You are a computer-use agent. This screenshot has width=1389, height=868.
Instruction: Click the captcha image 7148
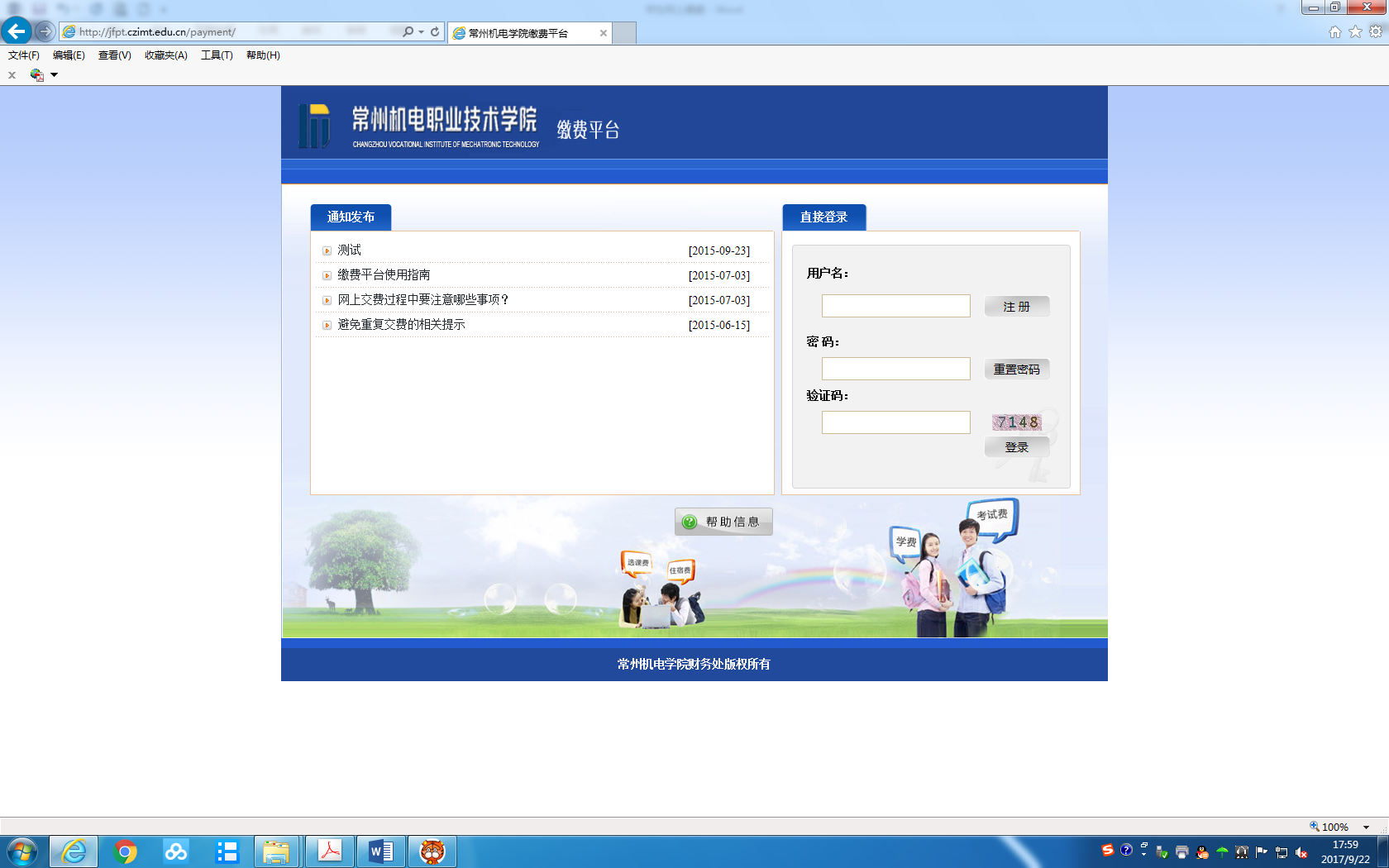(x=1017, y=422)
